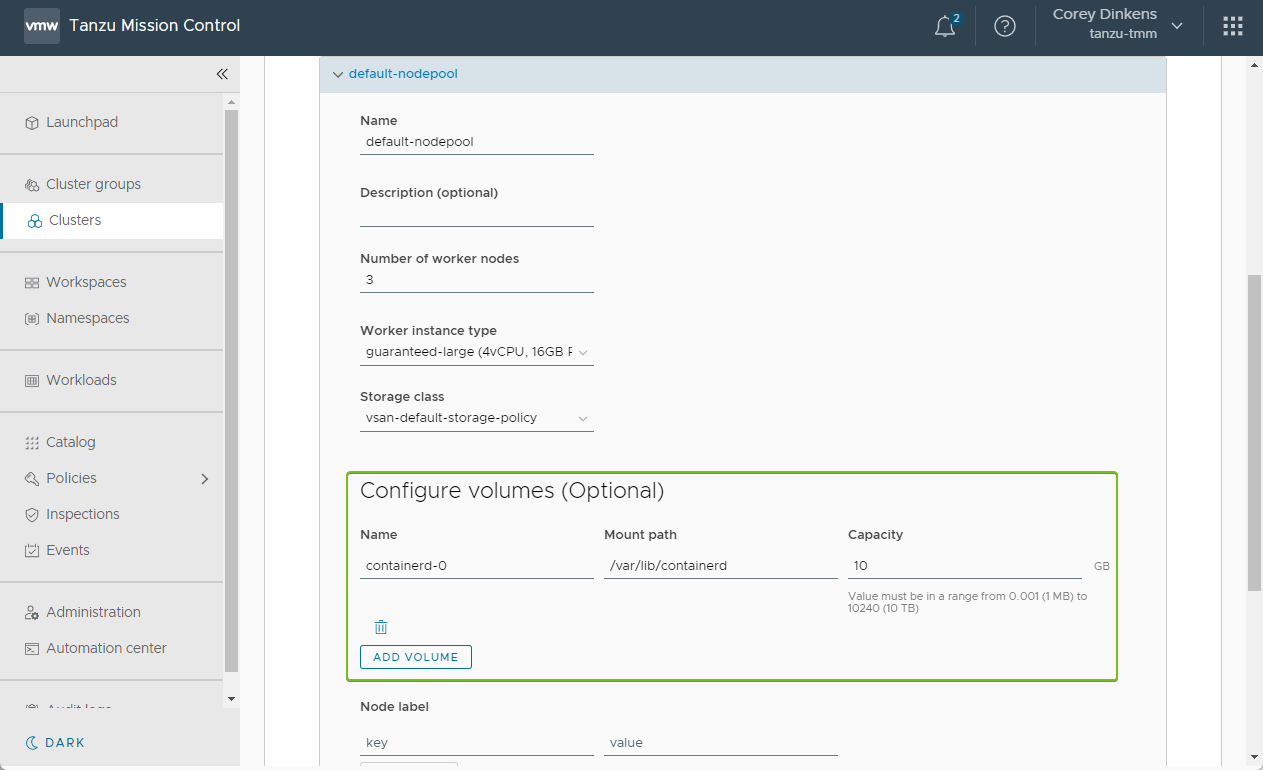Click the help question mark icon

1004,27
